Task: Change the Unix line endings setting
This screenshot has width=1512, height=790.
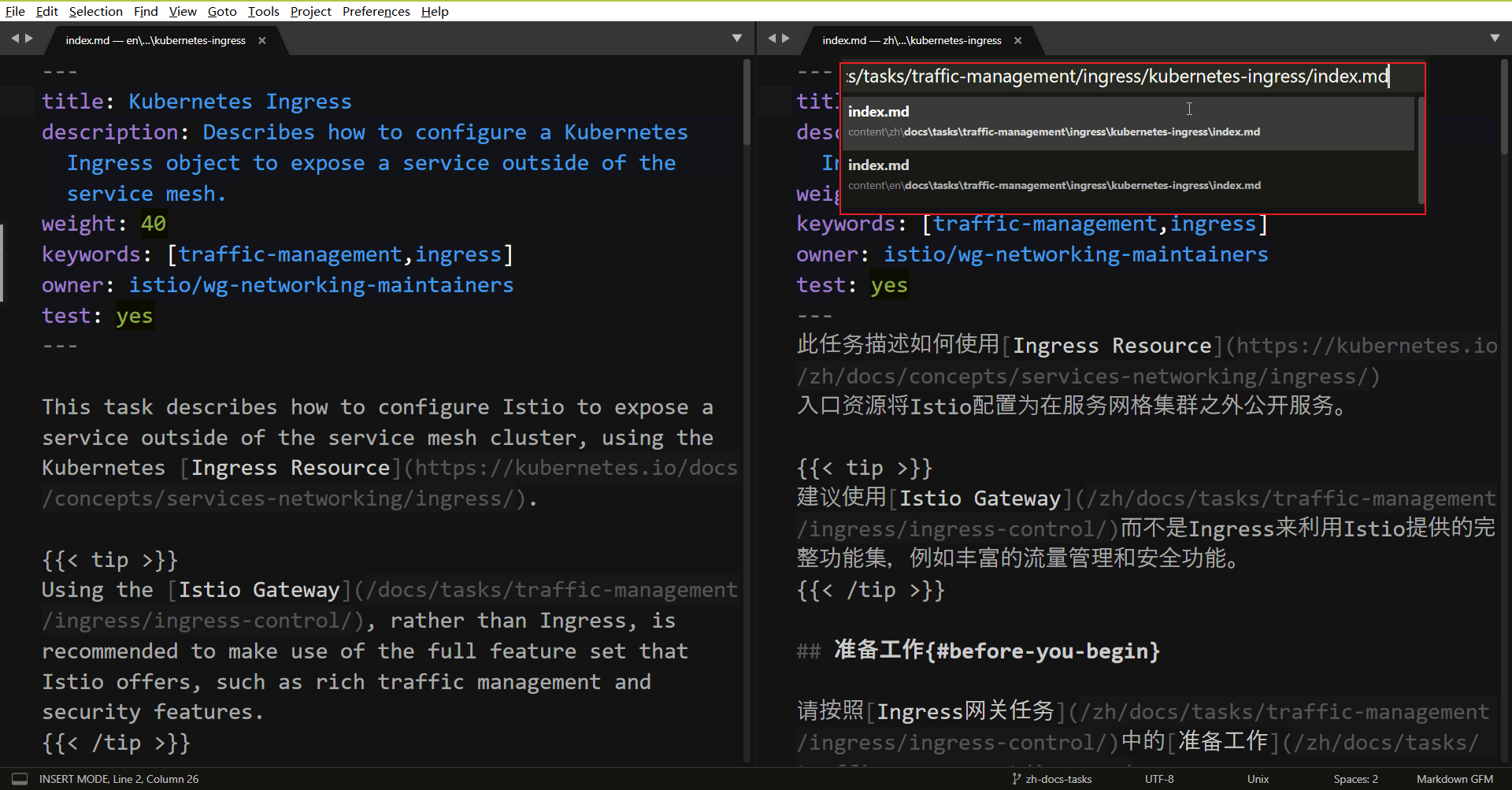Action: 1258,779
